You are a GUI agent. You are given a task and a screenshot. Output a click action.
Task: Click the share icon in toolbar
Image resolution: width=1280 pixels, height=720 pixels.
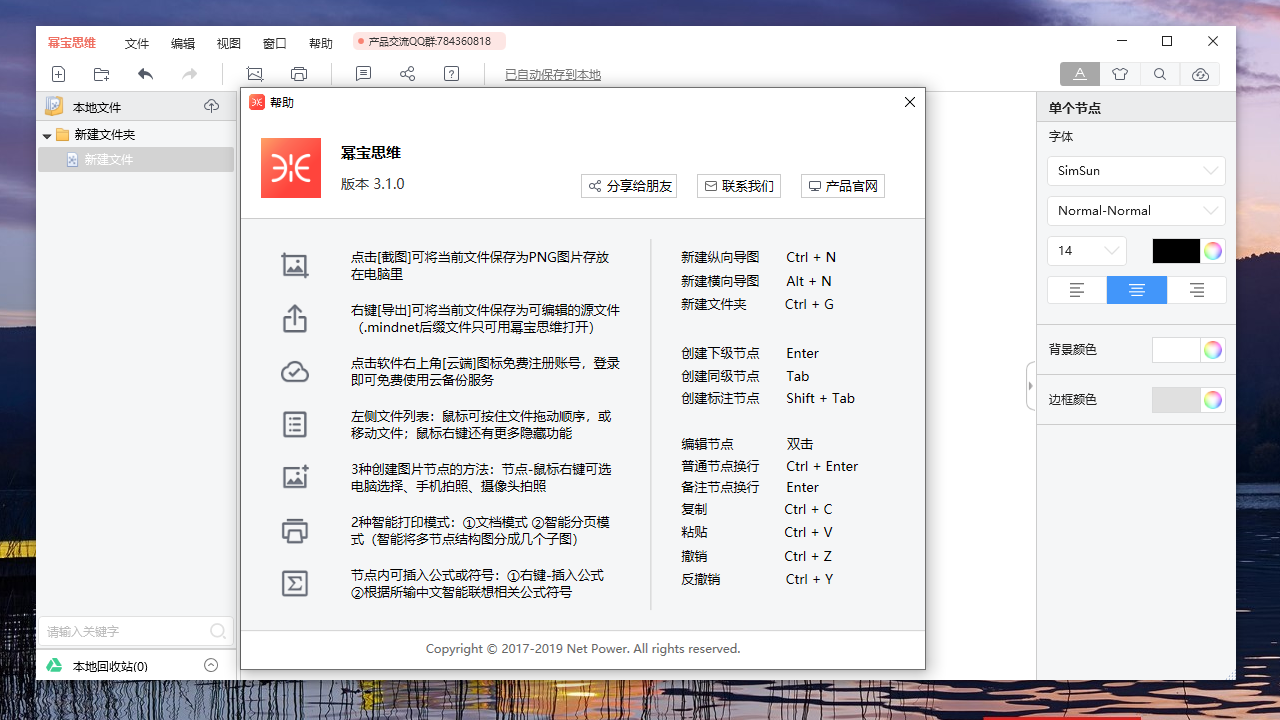pos(407,74)
